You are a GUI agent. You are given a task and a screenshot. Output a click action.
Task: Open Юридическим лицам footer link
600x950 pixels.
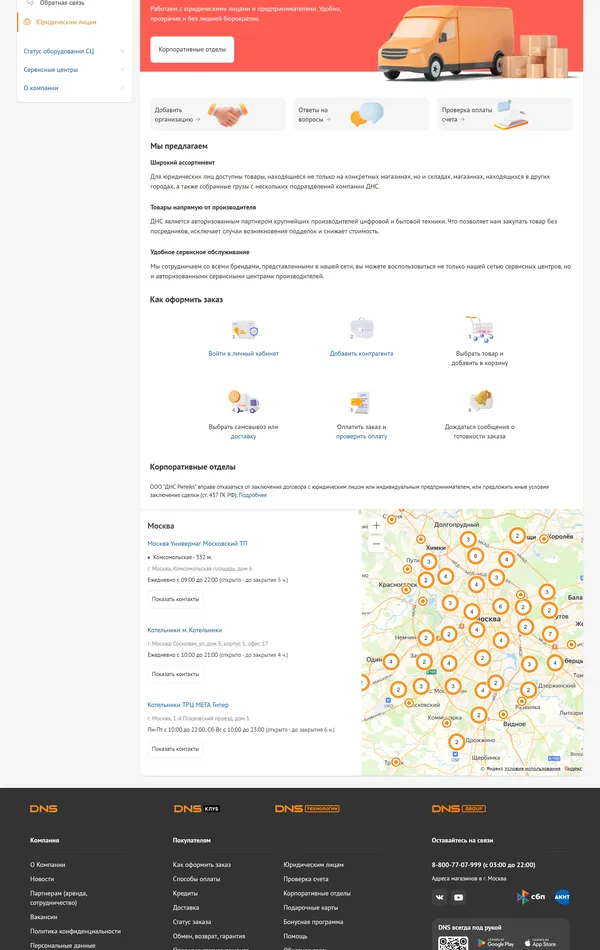point(313,865)
